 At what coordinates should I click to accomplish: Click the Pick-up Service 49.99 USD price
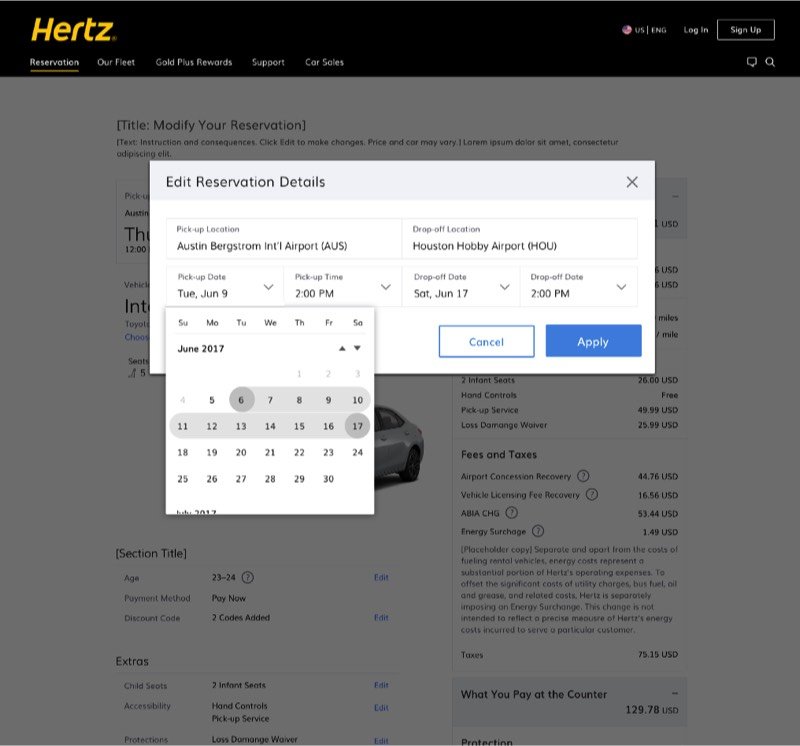658,410
